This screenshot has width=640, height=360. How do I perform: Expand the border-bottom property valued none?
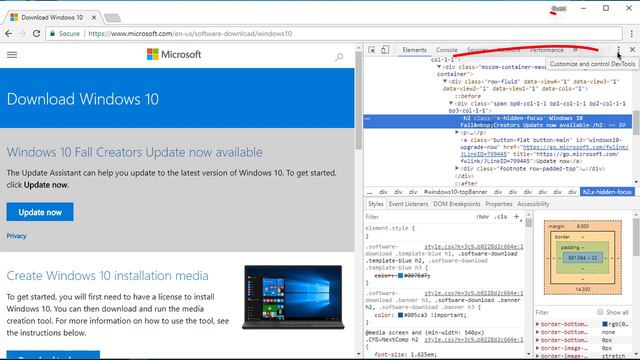click(538, 332)
